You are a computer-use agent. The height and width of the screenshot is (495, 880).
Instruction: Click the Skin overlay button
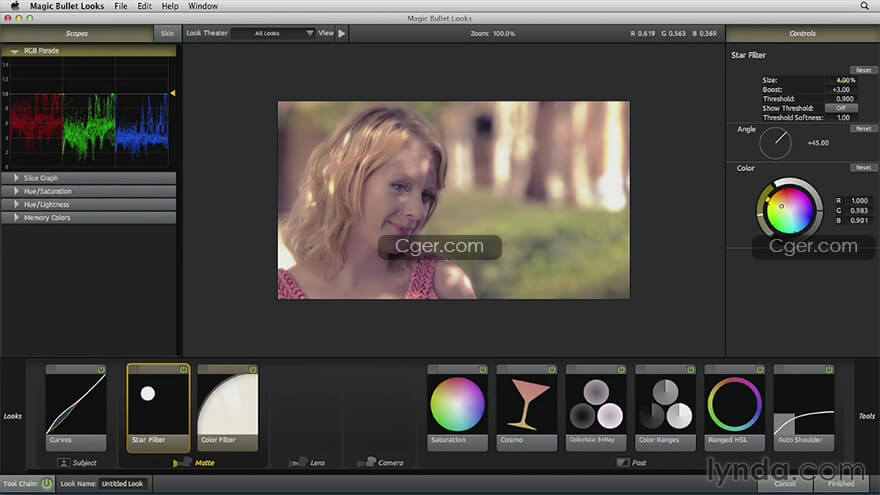click(x=167, y=34)
